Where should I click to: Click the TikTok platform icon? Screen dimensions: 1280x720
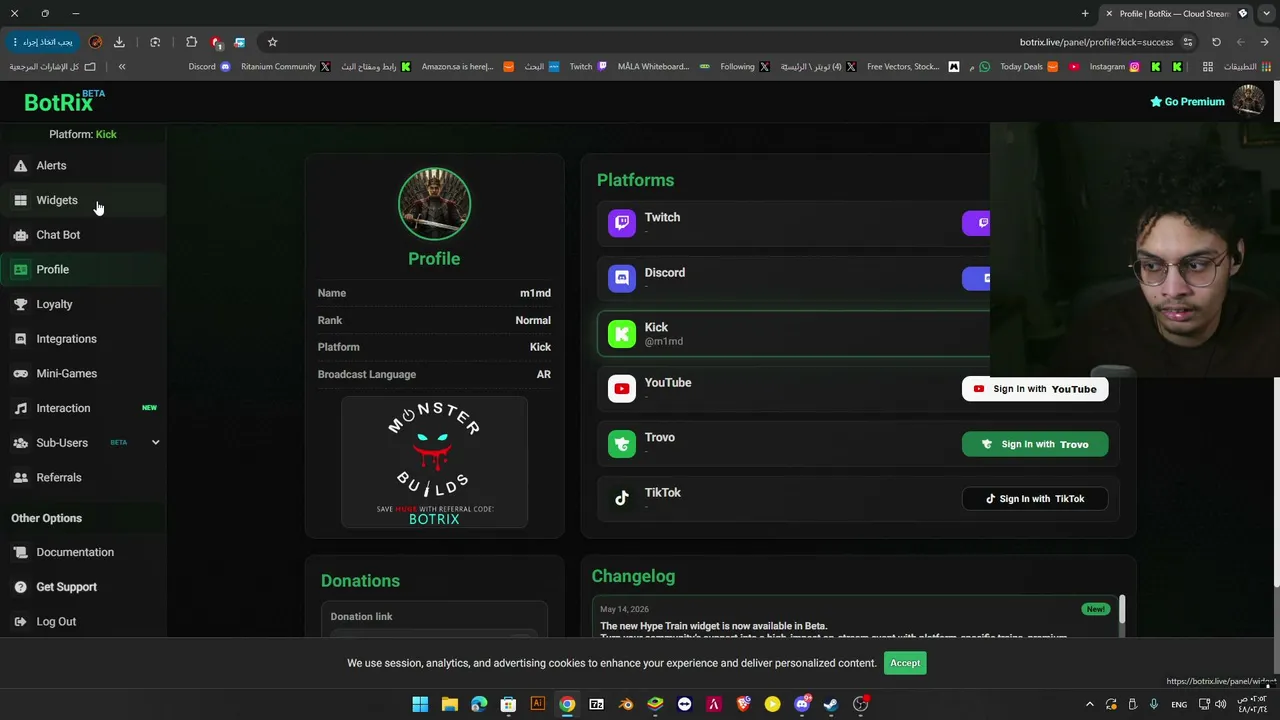pos(622,499)
